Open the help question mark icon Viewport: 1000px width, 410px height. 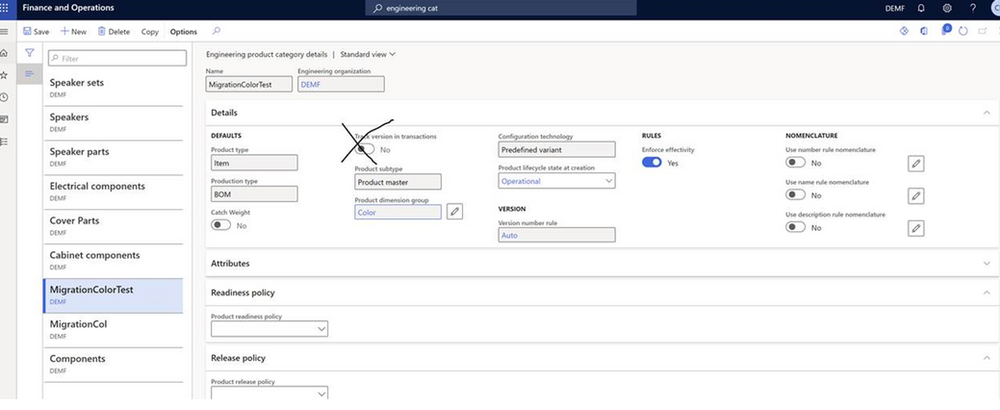(973, 8)
